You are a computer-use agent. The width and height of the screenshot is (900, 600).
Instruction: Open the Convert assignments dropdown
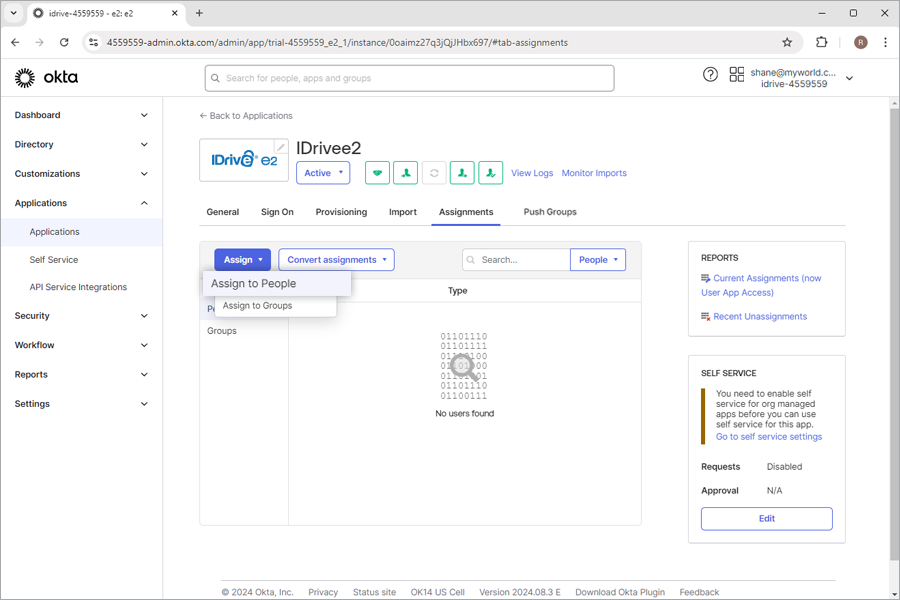pos(336,260)
